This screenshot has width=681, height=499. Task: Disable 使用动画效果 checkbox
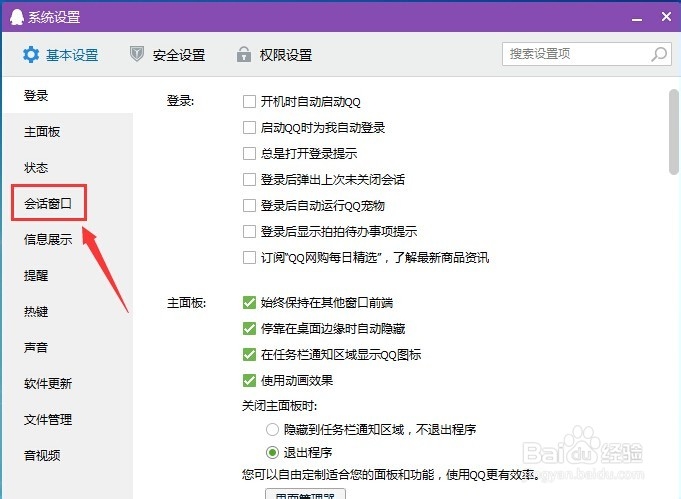click(249, 380)
